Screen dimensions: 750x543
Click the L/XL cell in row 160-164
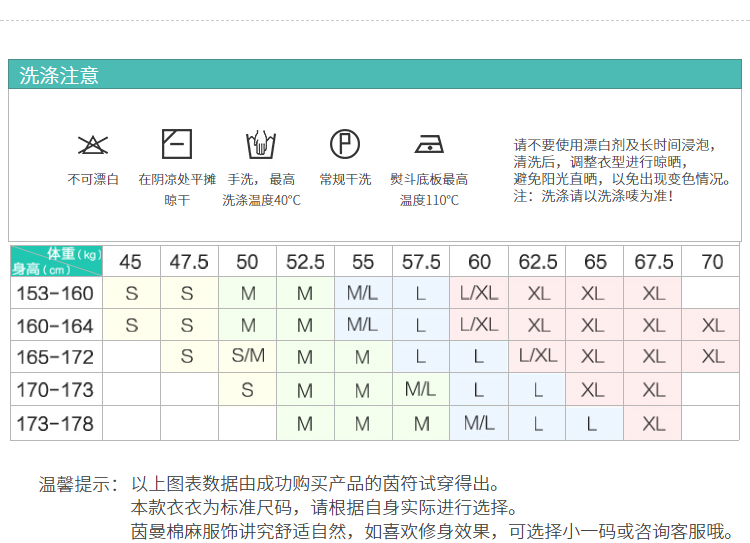point(479,325)
